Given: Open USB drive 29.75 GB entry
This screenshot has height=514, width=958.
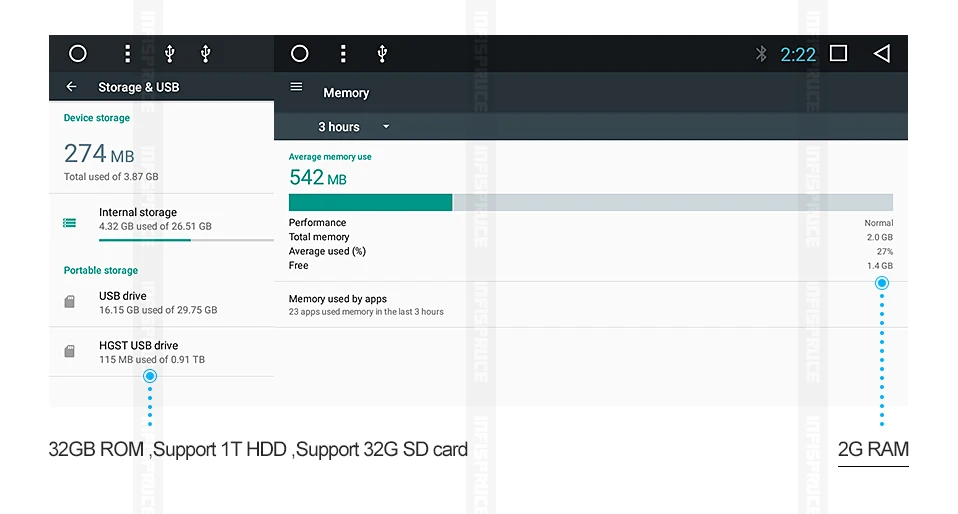Looking at the screenshot, I should (161, 303).
